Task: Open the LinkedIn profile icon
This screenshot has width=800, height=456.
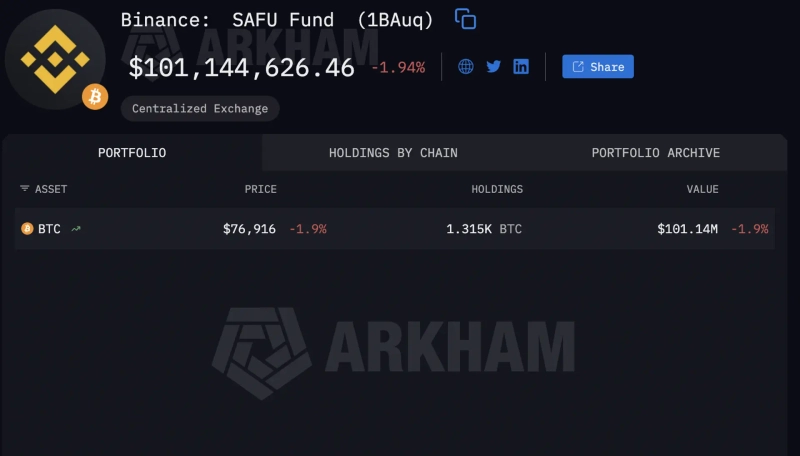Action: pos(521,67)
